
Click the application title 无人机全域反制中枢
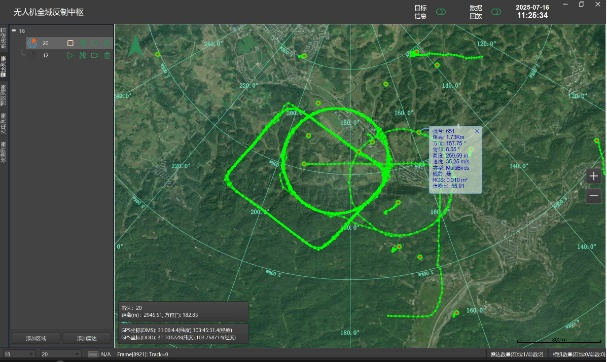click(48, 12)
